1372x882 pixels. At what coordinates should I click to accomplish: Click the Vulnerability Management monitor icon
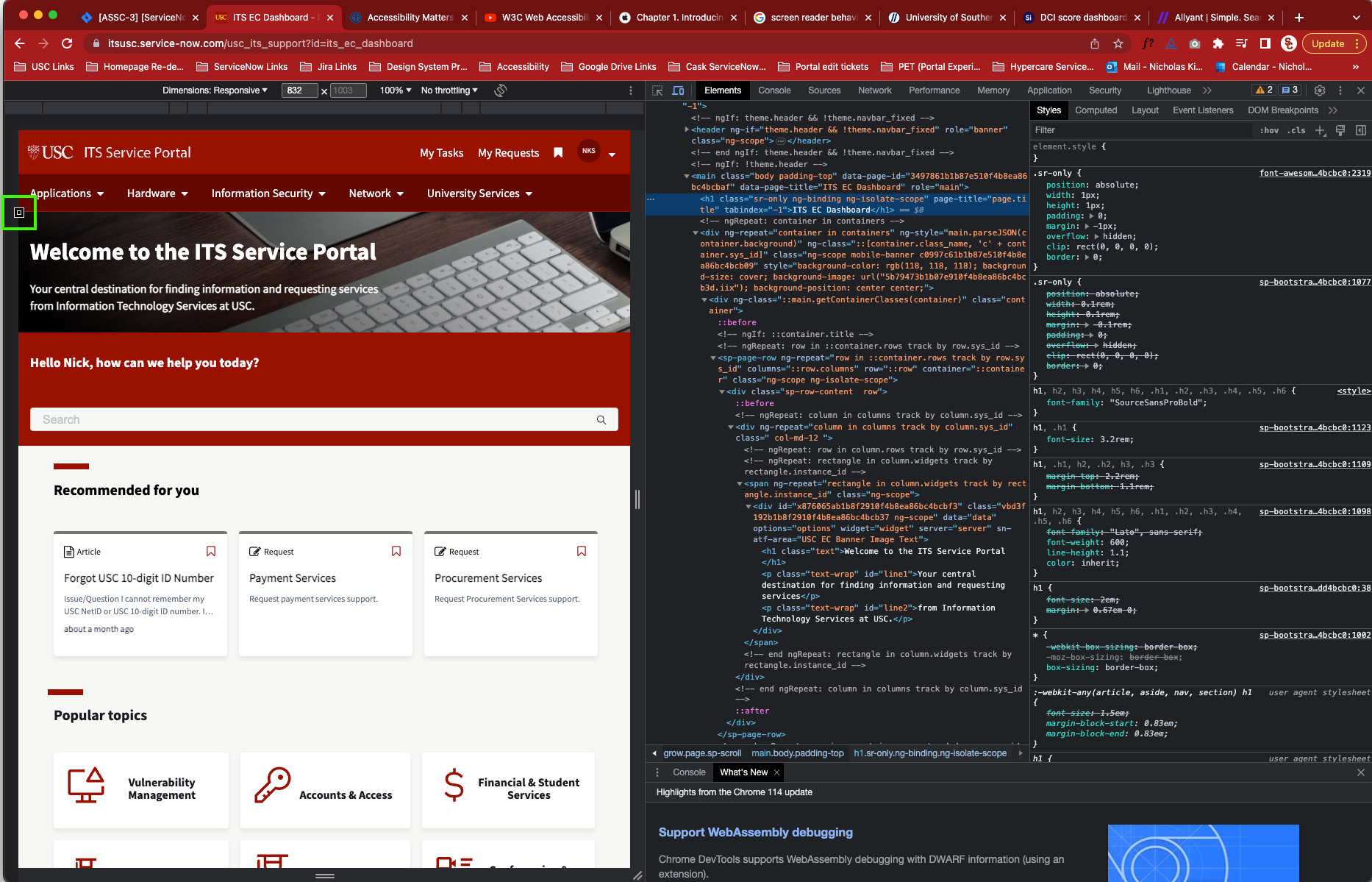pos(86,785)
